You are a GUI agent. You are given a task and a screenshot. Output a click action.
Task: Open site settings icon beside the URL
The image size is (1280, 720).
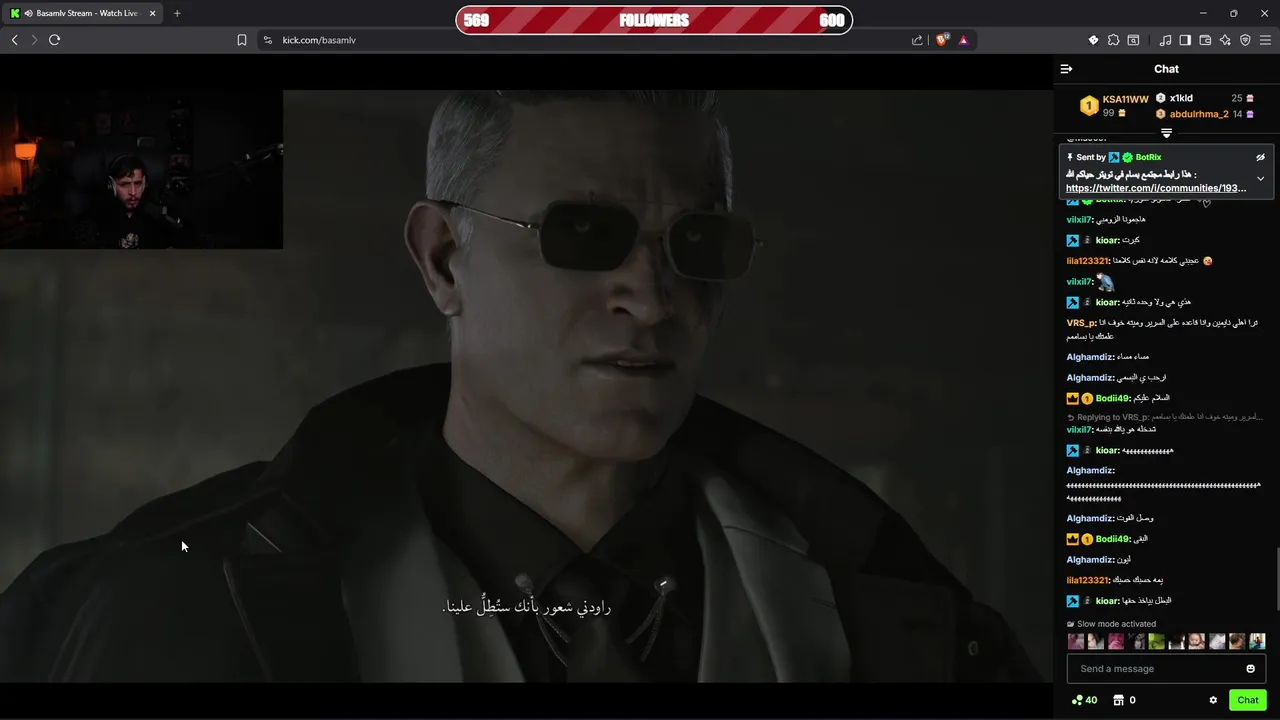(267, 40)
